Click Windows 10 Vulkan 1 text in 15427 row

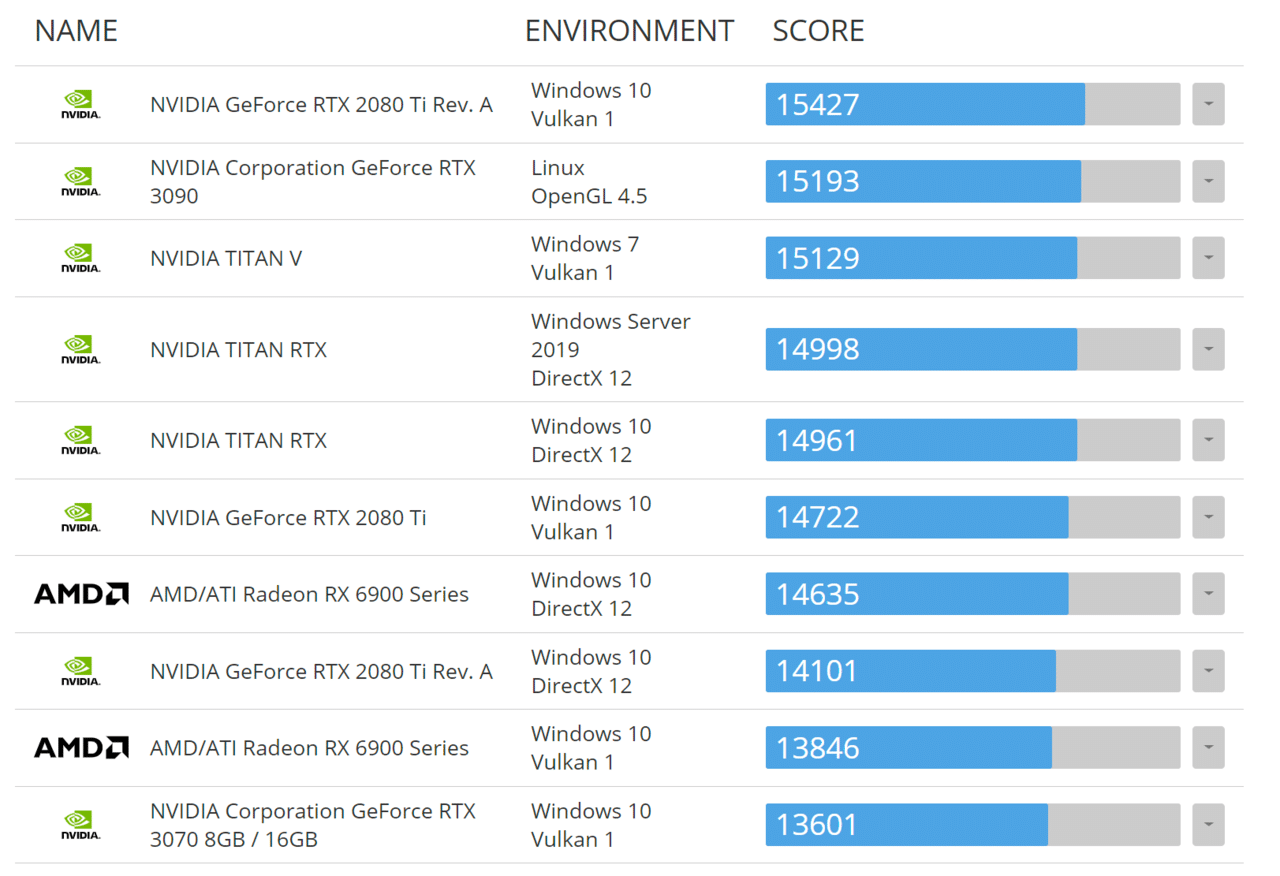[x=591, y=105]
